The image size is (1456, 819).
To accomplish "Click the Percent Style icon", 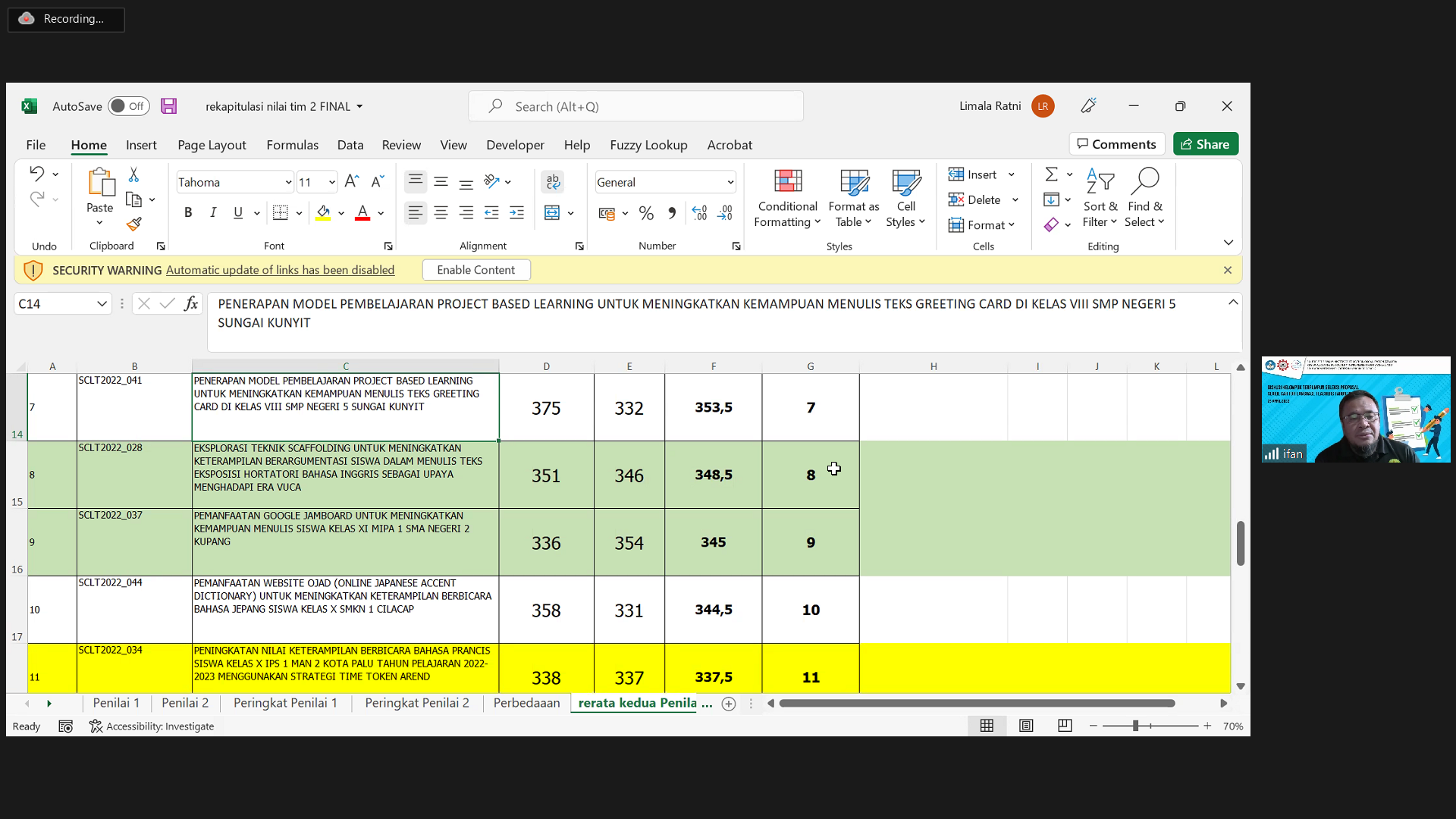I will click(x=646, y=214).
